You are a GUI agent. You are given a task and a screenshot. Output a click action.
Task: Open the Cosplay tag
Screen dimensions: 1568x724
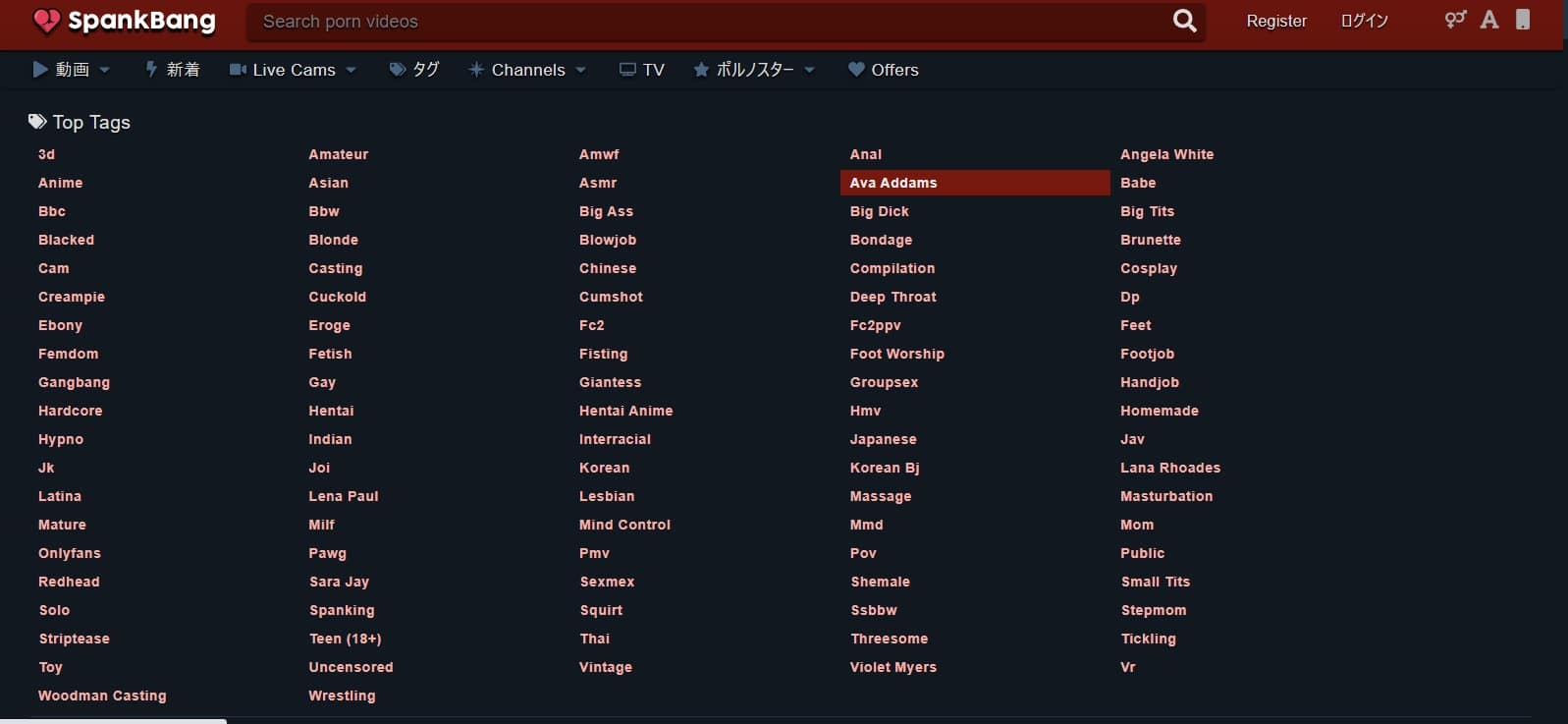[x=1149, y=268]
